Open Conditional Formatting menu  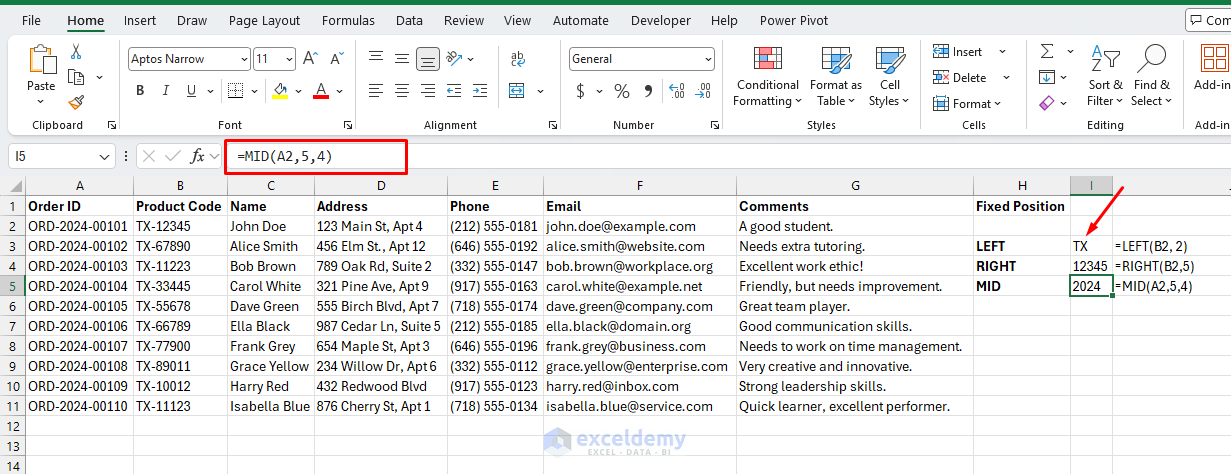(766, 76)
